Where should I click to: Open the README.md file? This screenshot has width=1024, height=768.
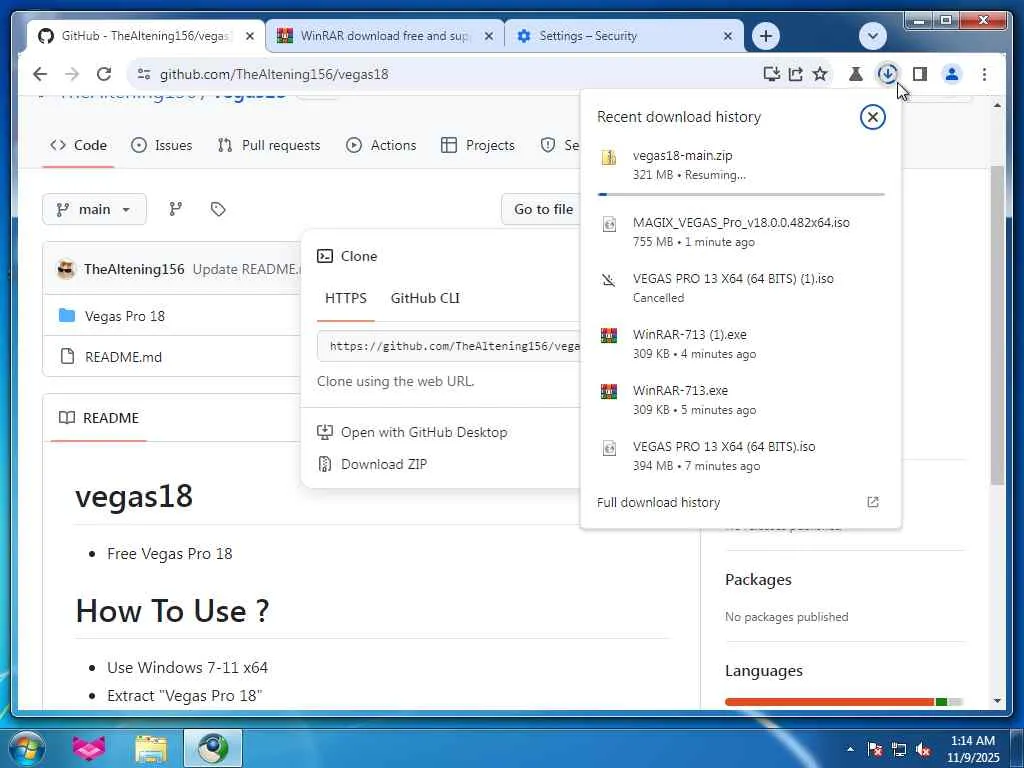[x=123, y=357]
